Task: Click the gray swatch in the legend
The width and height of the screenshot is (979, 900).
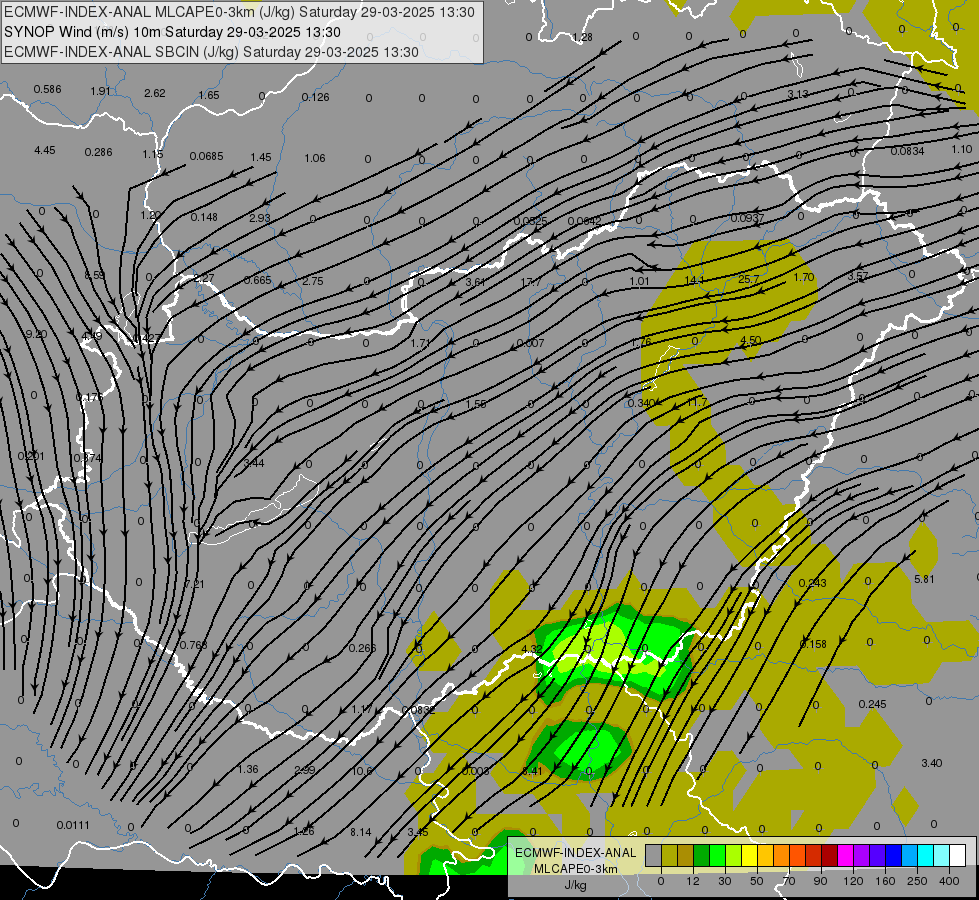Action: tap(654, 856)
